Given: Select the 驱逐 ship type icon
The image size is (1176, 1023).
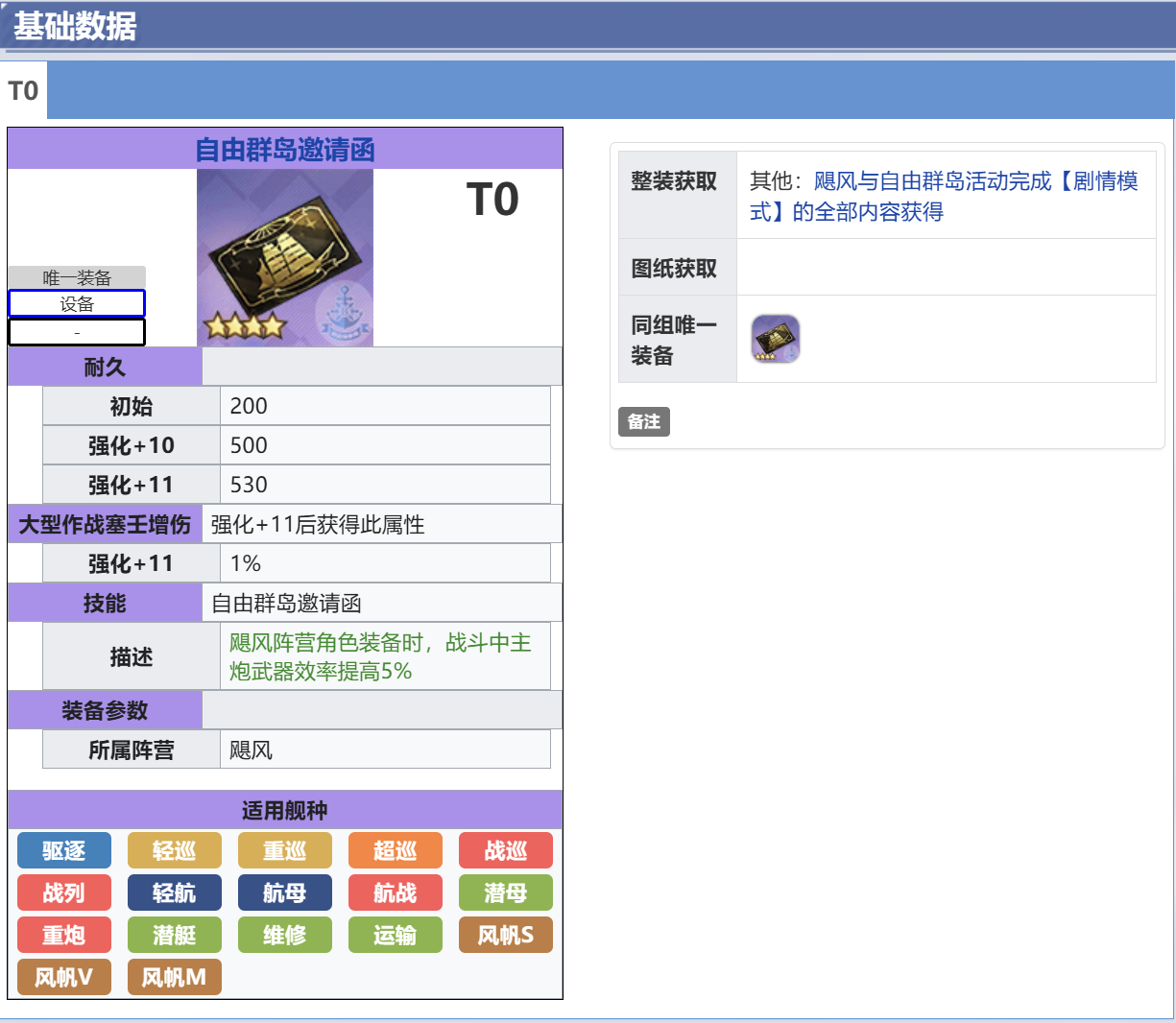Looking at the screenshot, I should click(x=63, y=850).
